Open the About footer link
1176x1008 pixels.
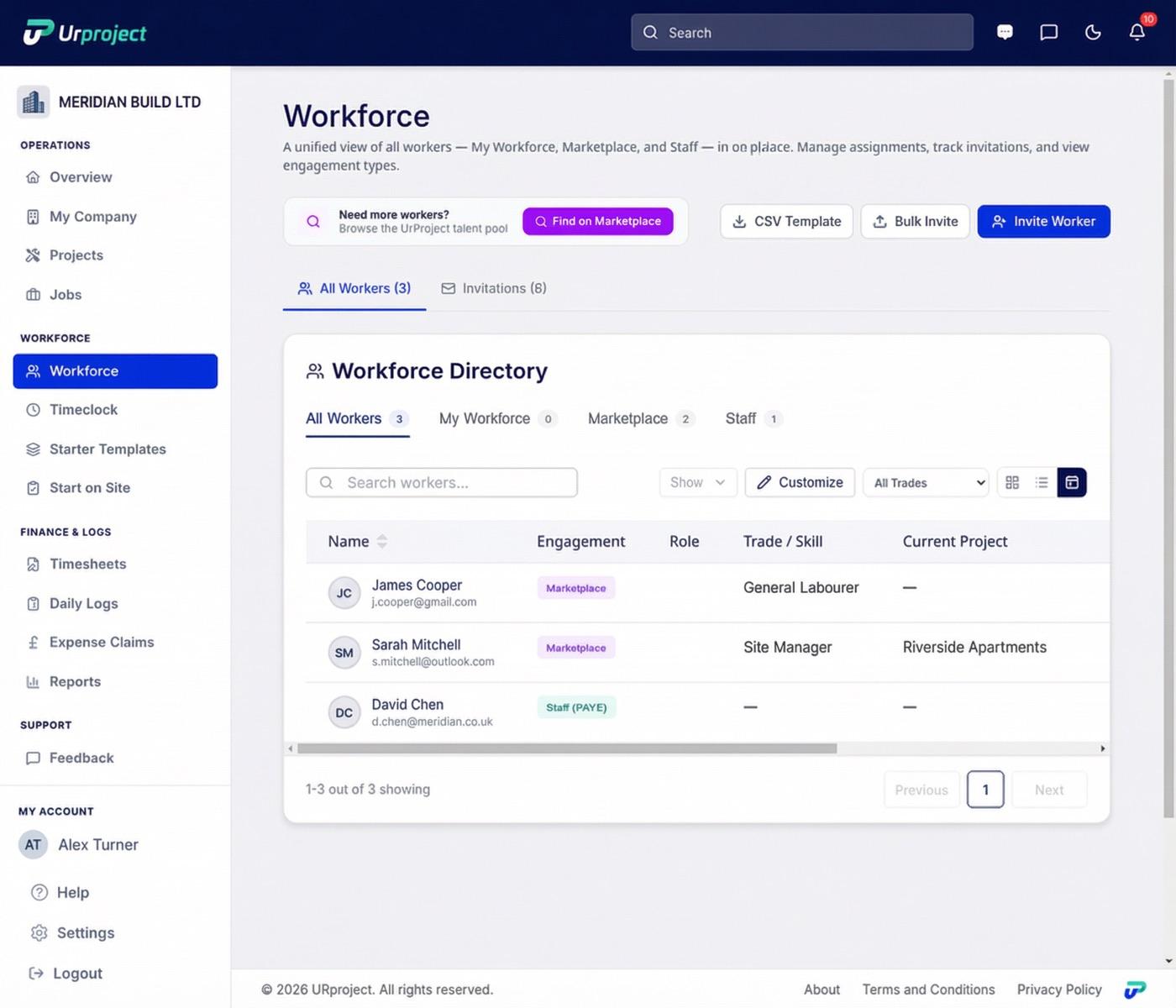coord(822,990)
